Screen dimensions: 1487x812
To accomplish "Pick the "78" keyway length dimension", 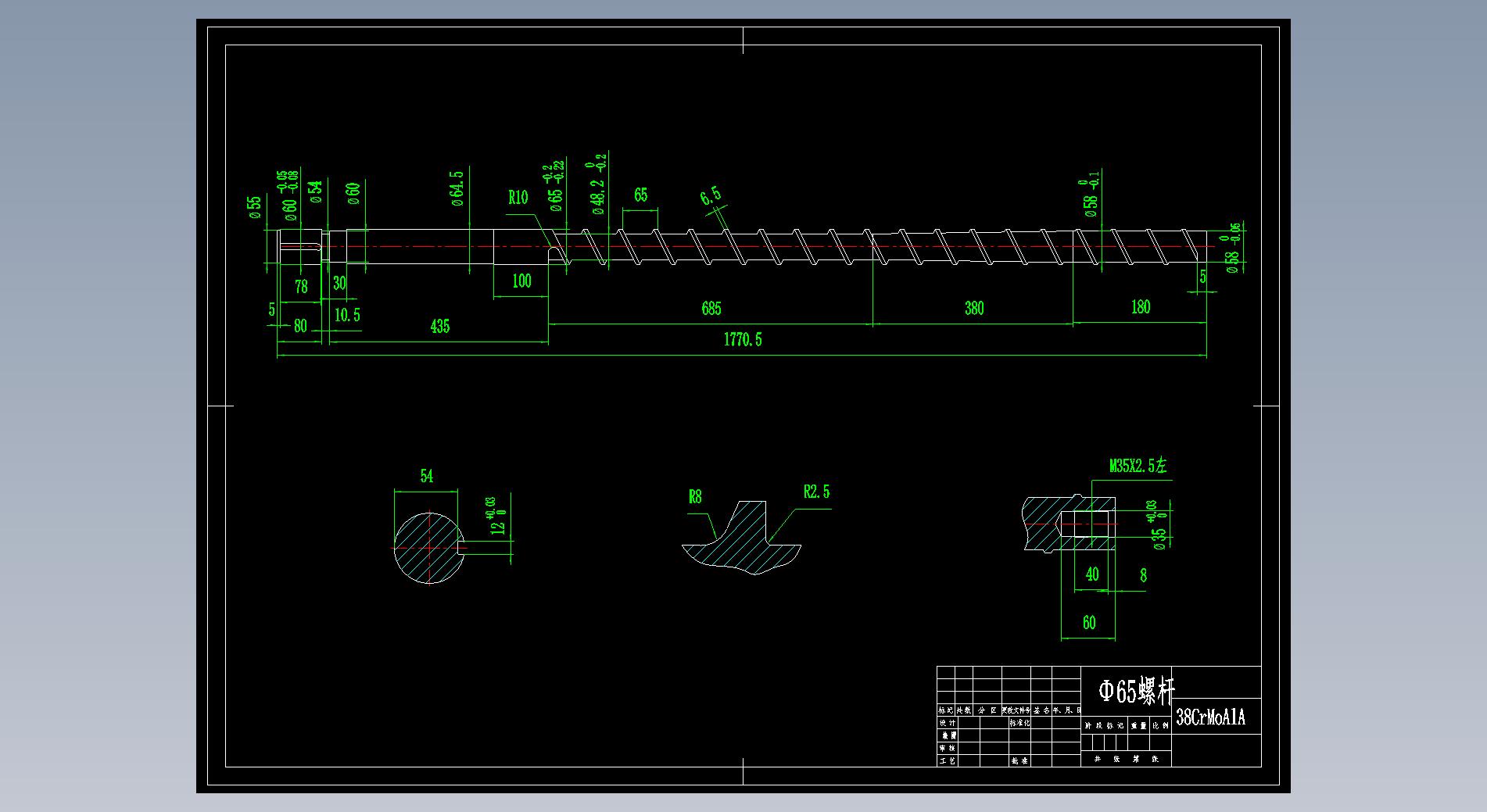I will [x=301, y=287].
